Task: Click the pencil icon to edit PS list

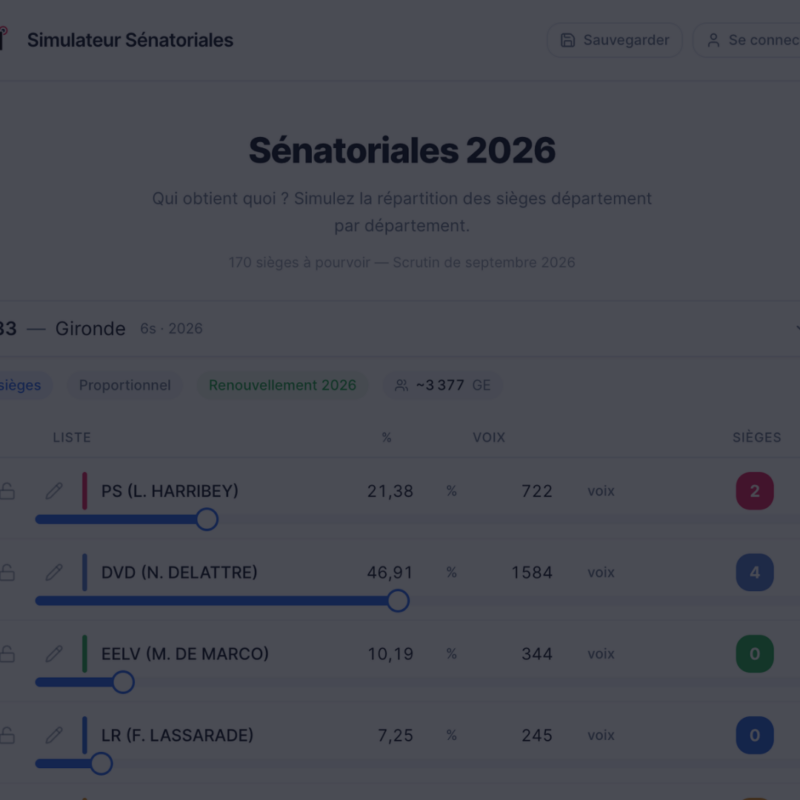Action: (x=55, y=491)
